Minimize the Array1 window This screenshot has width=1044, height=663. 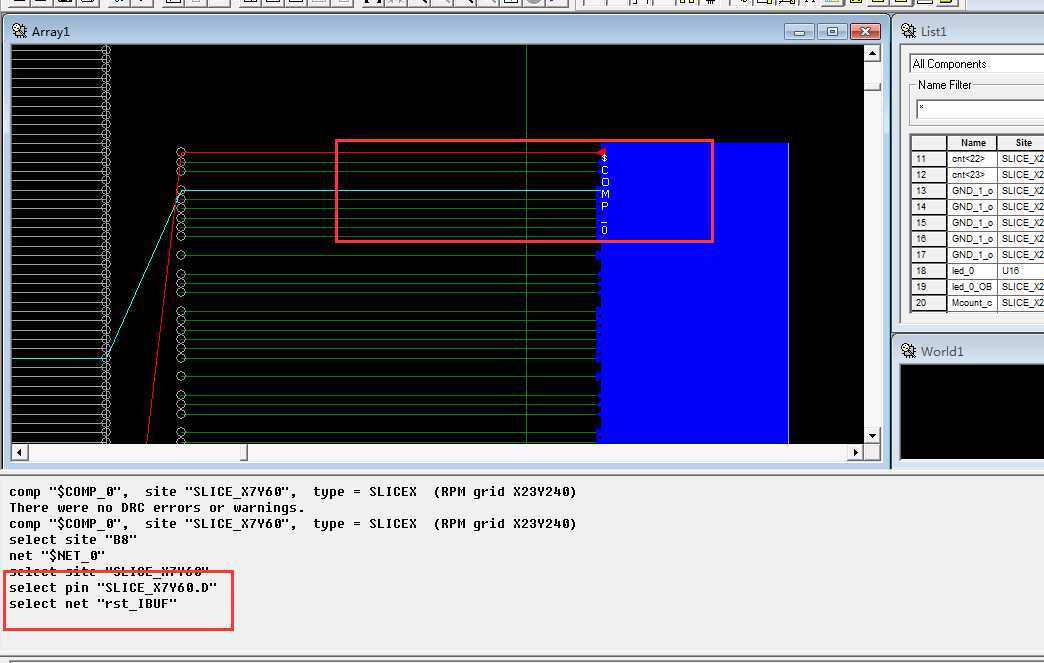tap(799, 31)
